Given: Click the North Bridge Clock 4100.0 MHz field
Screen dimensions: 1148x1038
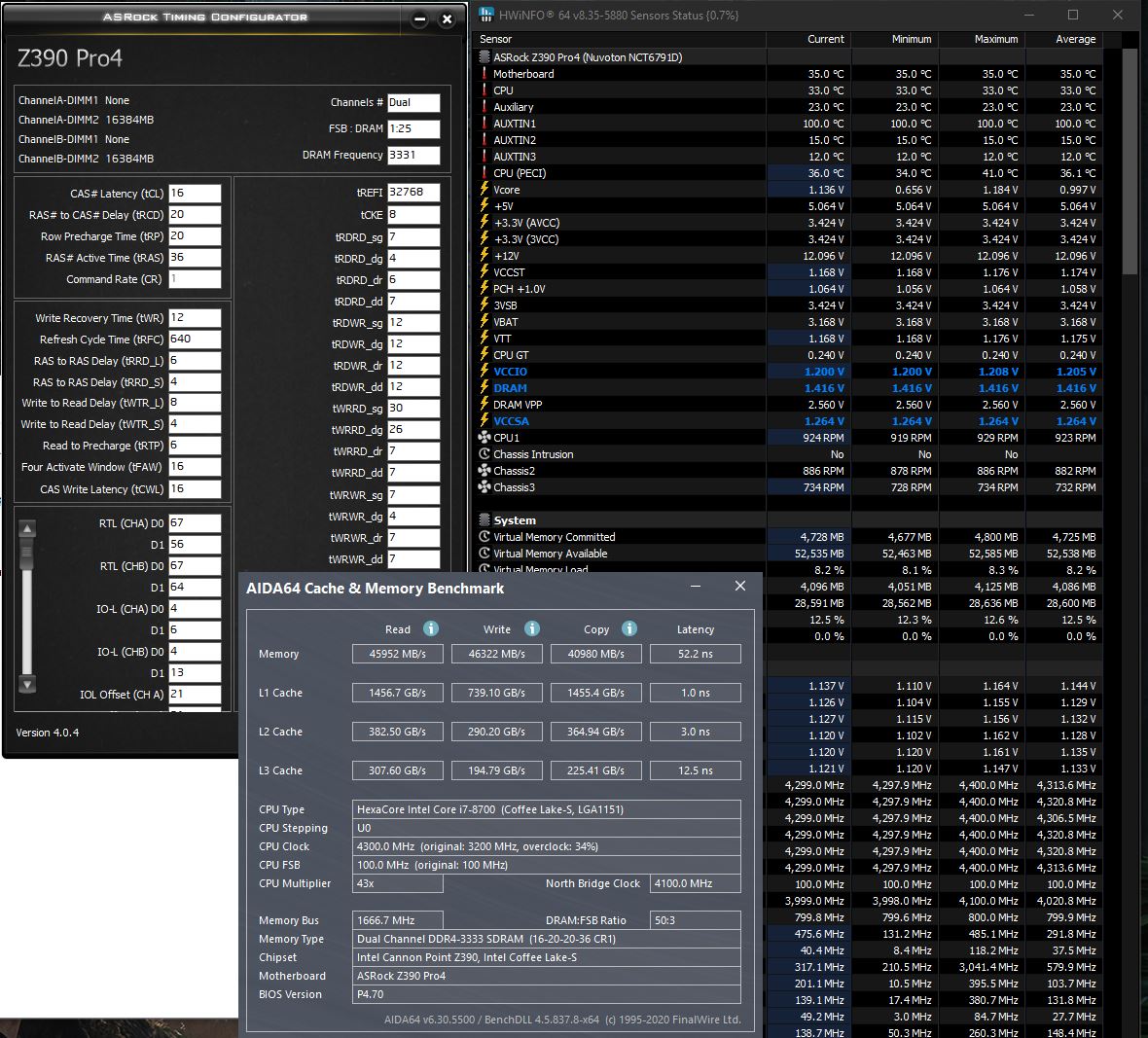Looking at the screenshot, I should coord(695,883).
